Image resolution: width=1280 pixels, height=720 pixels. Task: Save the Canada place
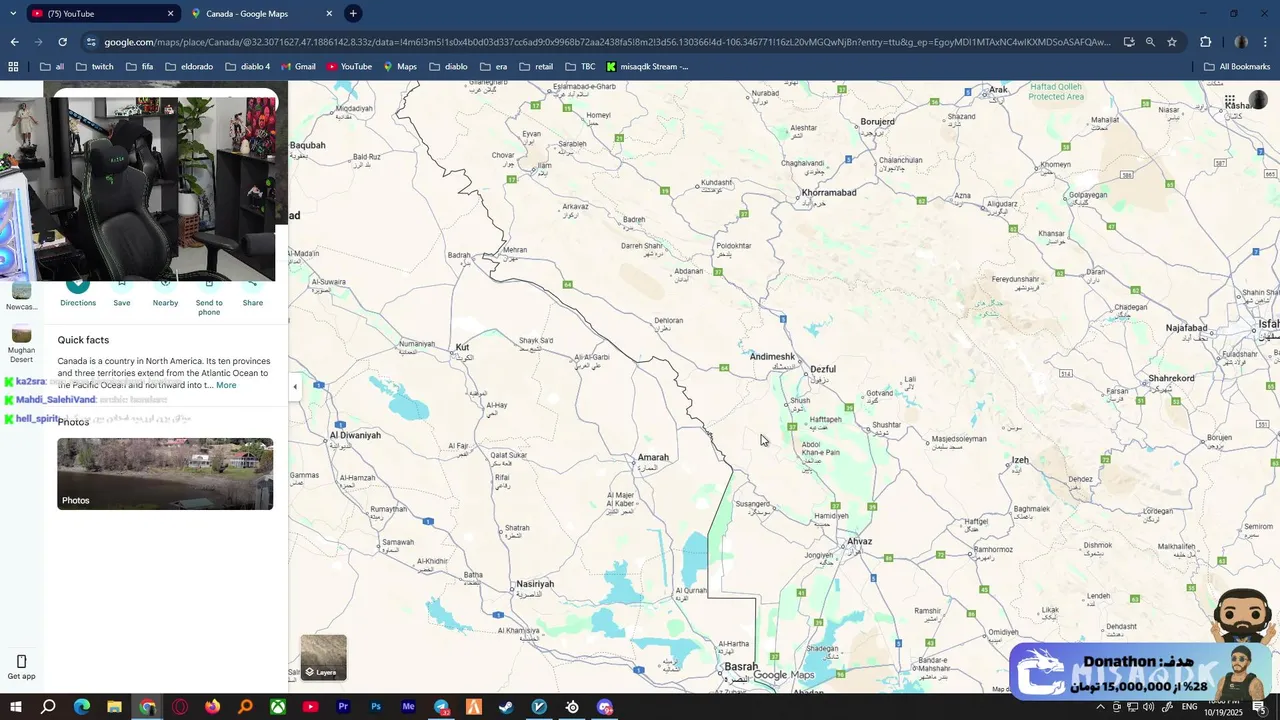(121, 292)
